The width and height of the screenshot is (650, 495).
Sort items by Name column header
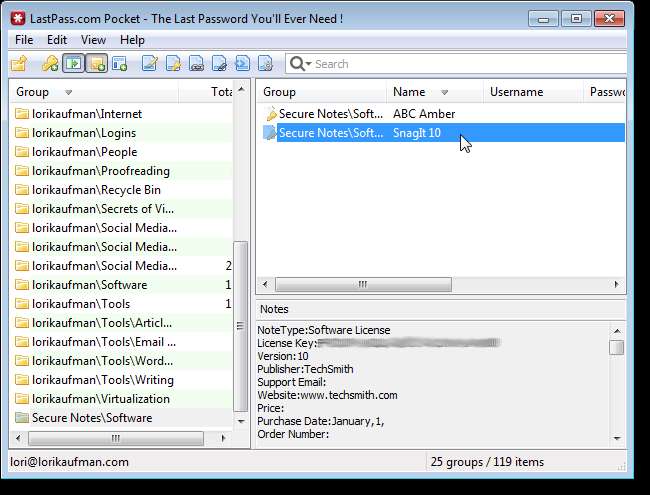tap(434, 92)
